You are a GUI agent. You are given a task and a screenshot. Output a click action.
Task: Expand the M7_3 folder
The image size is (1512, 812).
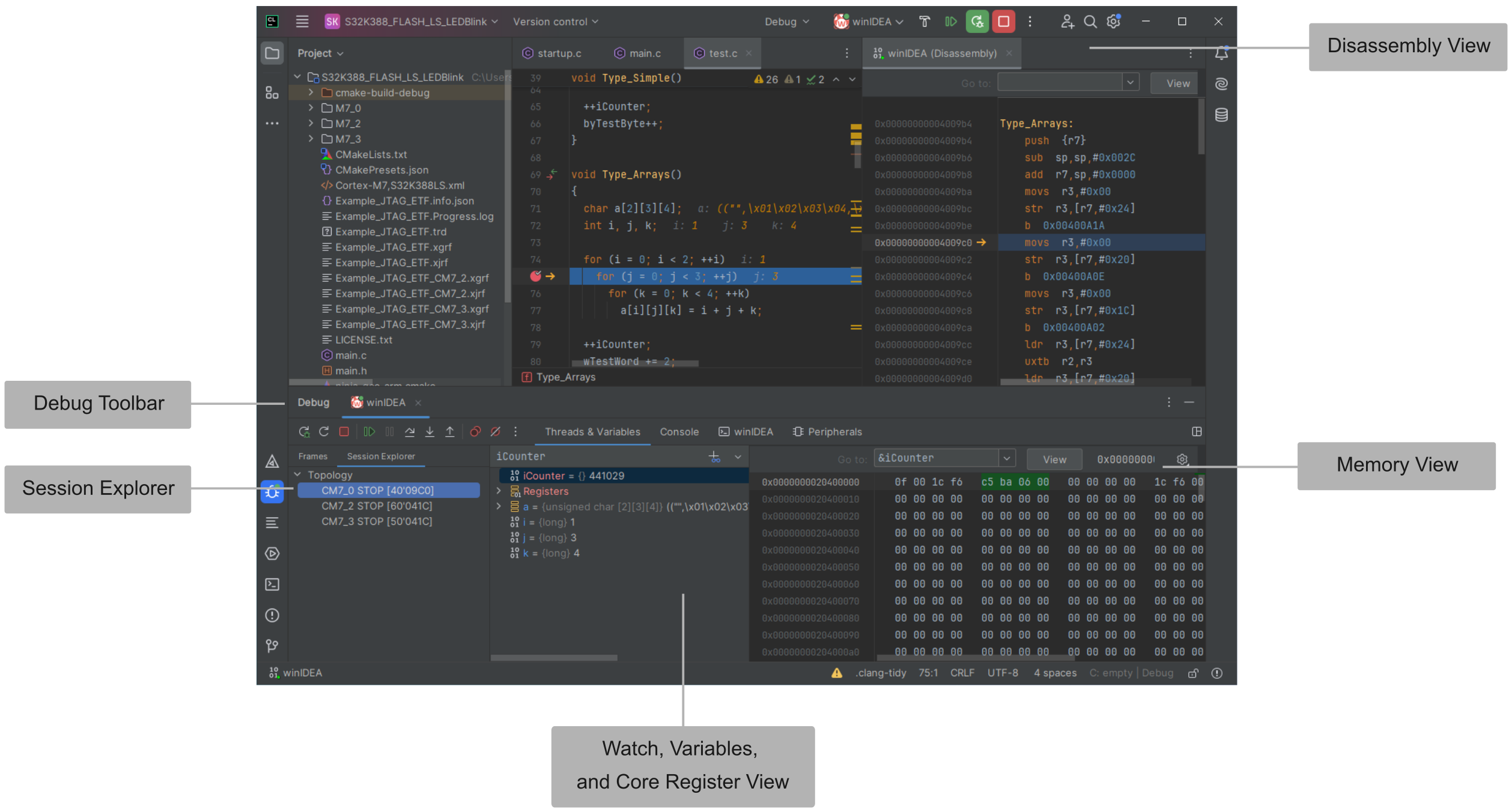pos(311,139)
